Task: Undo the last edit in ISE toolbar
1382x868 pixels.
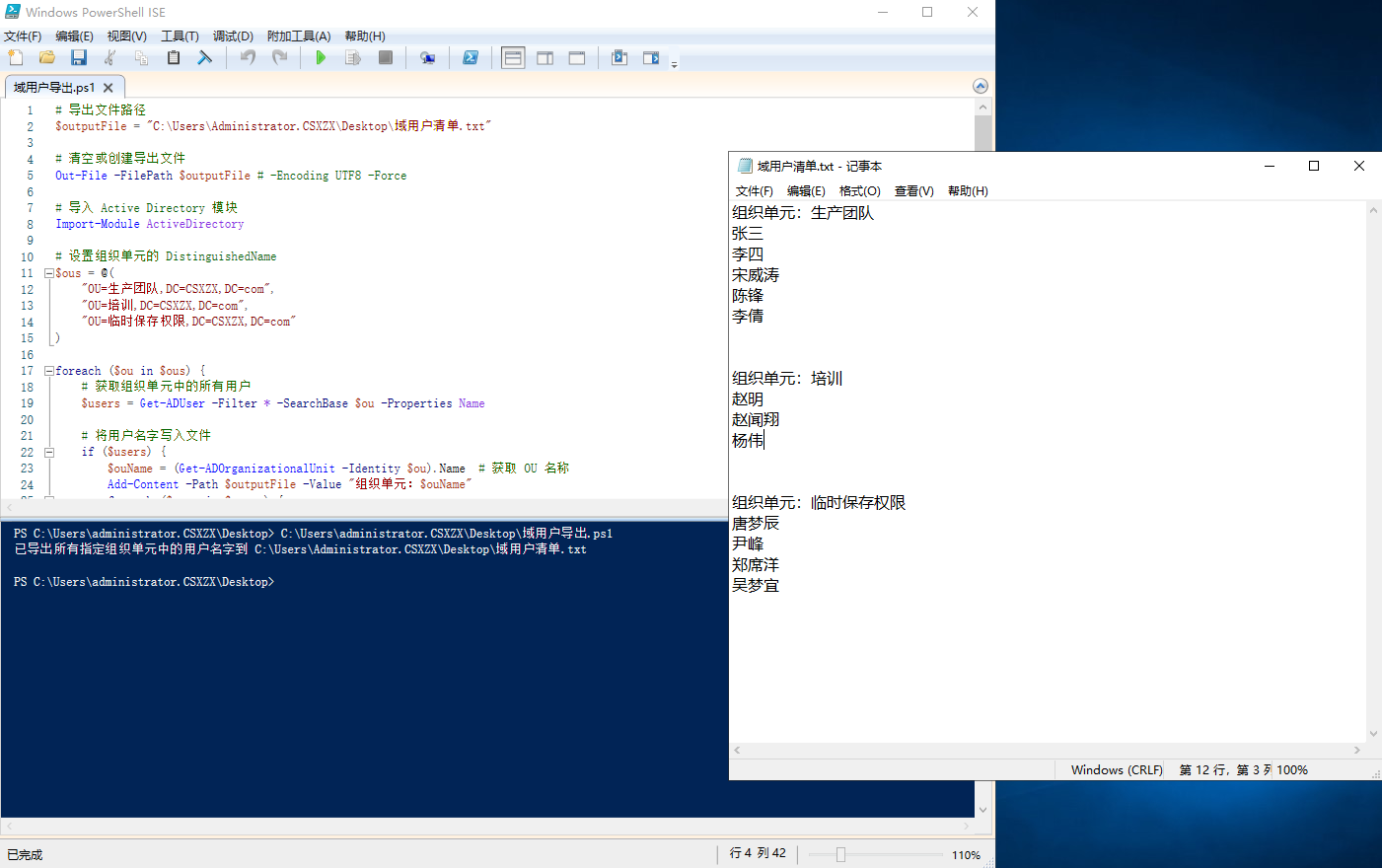Action: 248,58
